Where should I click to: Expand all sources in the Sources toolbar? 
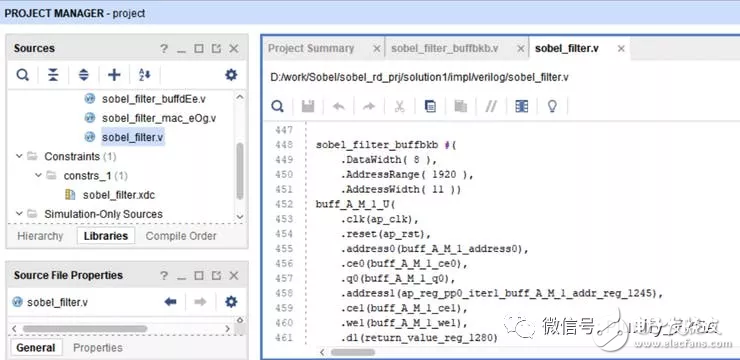[x=84, y=75]
